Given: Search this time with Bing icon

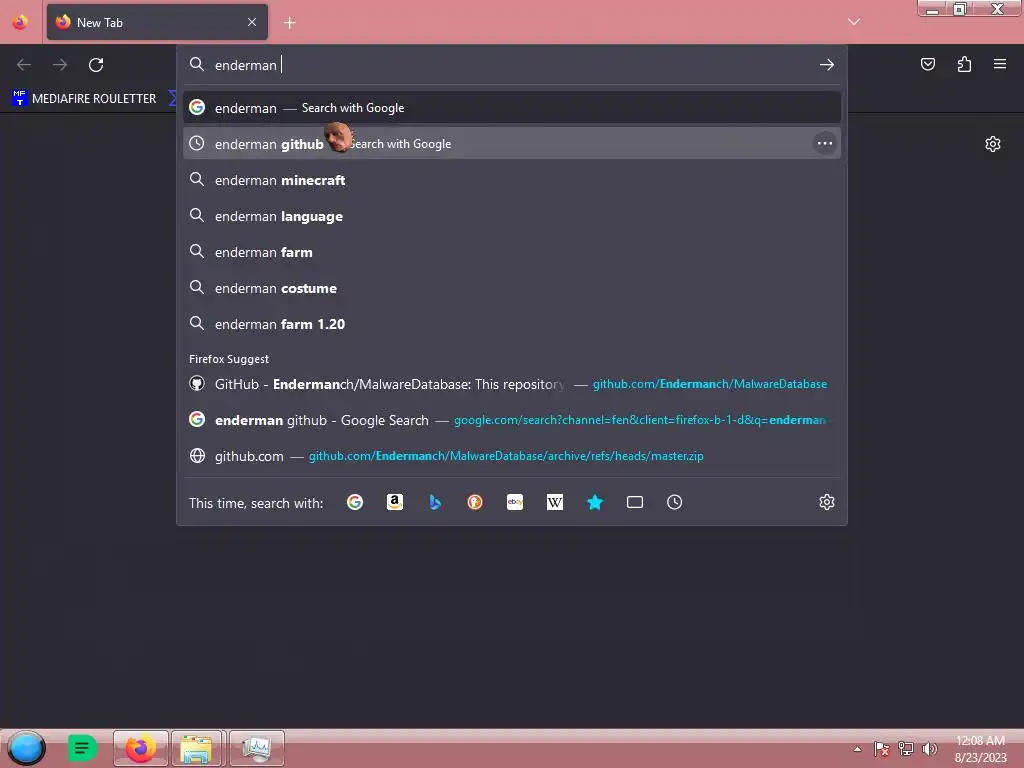Looking at the screenshot, I should [435, 502].
